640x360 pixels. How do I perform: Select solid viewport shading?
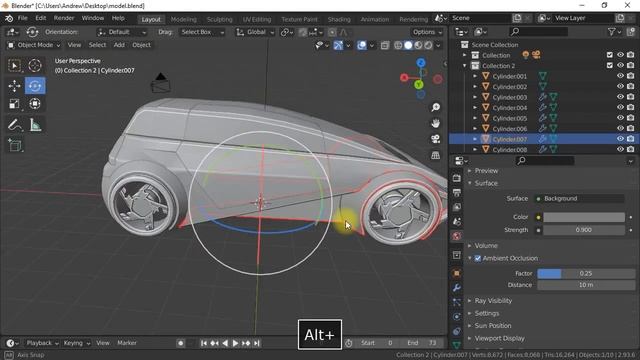pos(408,45)
